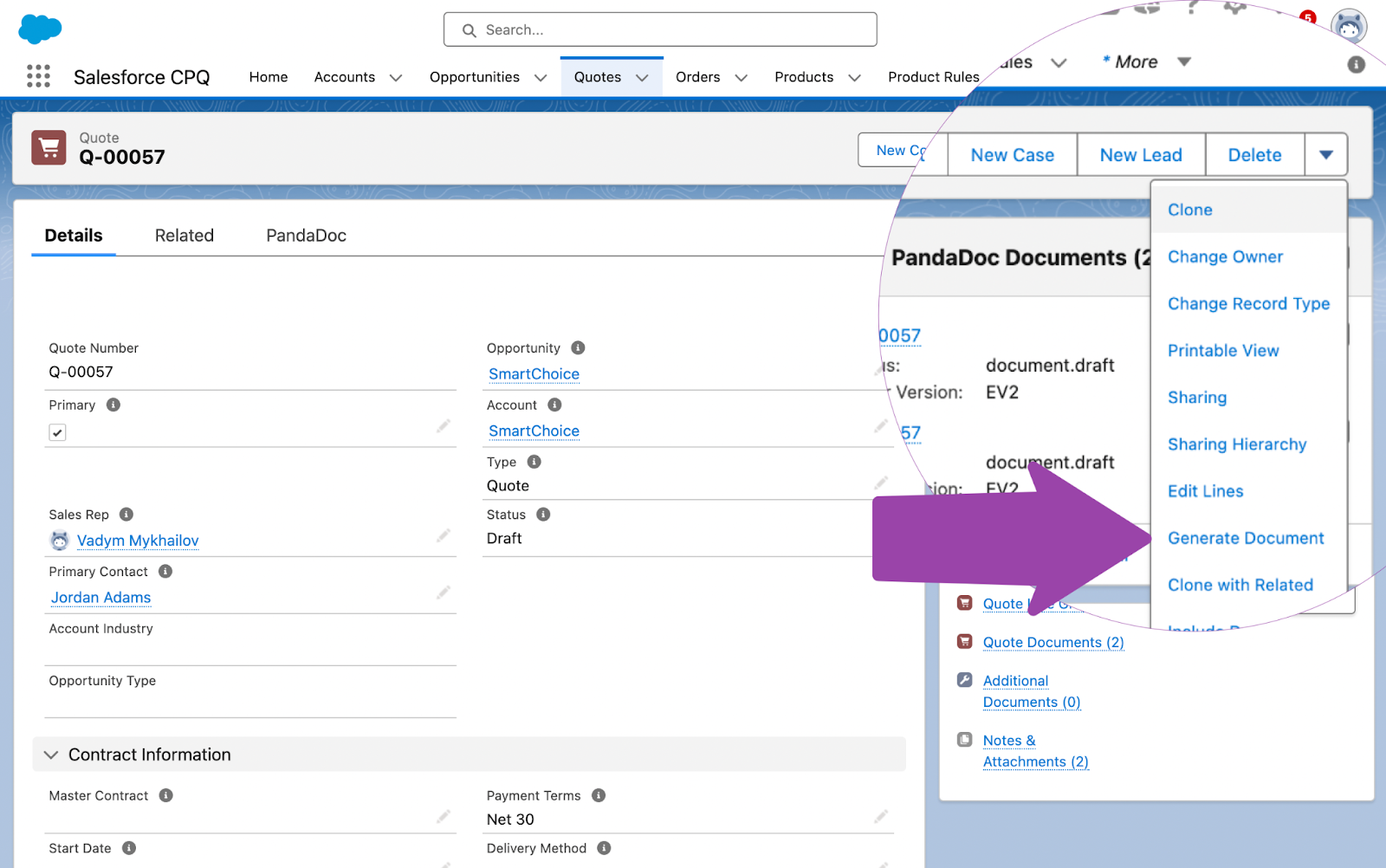Click the info icon beside Primary Contact

[165, 571]
